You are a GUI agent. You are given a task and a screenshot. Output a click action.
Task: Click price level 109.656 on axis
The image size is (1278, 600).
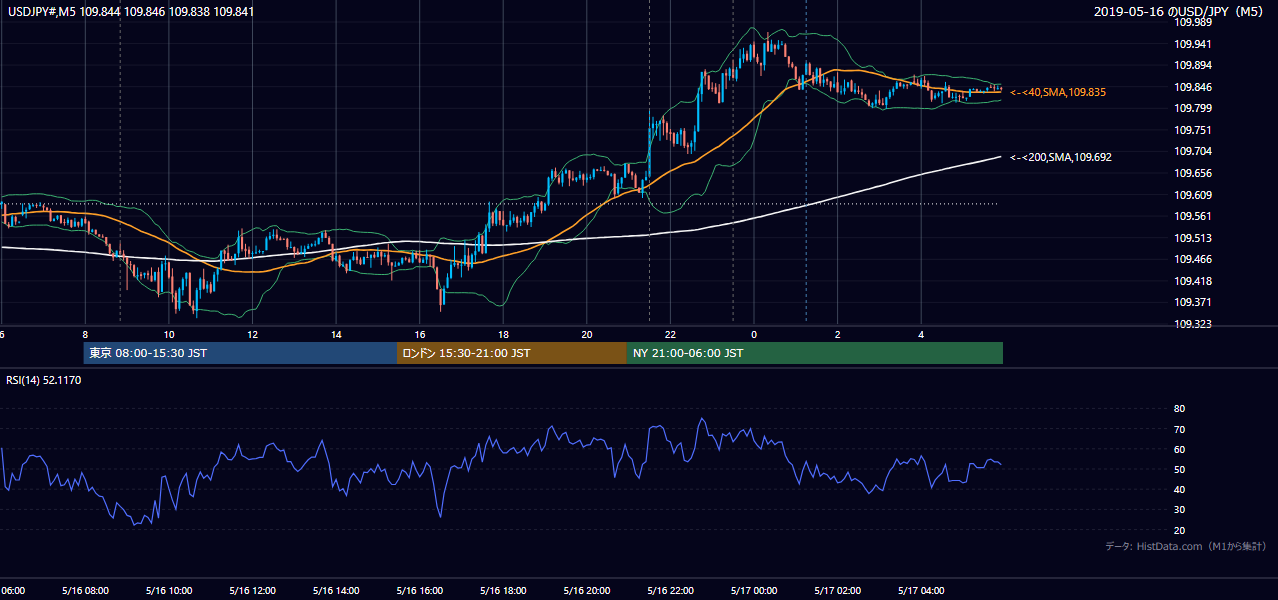(1192, 173)
